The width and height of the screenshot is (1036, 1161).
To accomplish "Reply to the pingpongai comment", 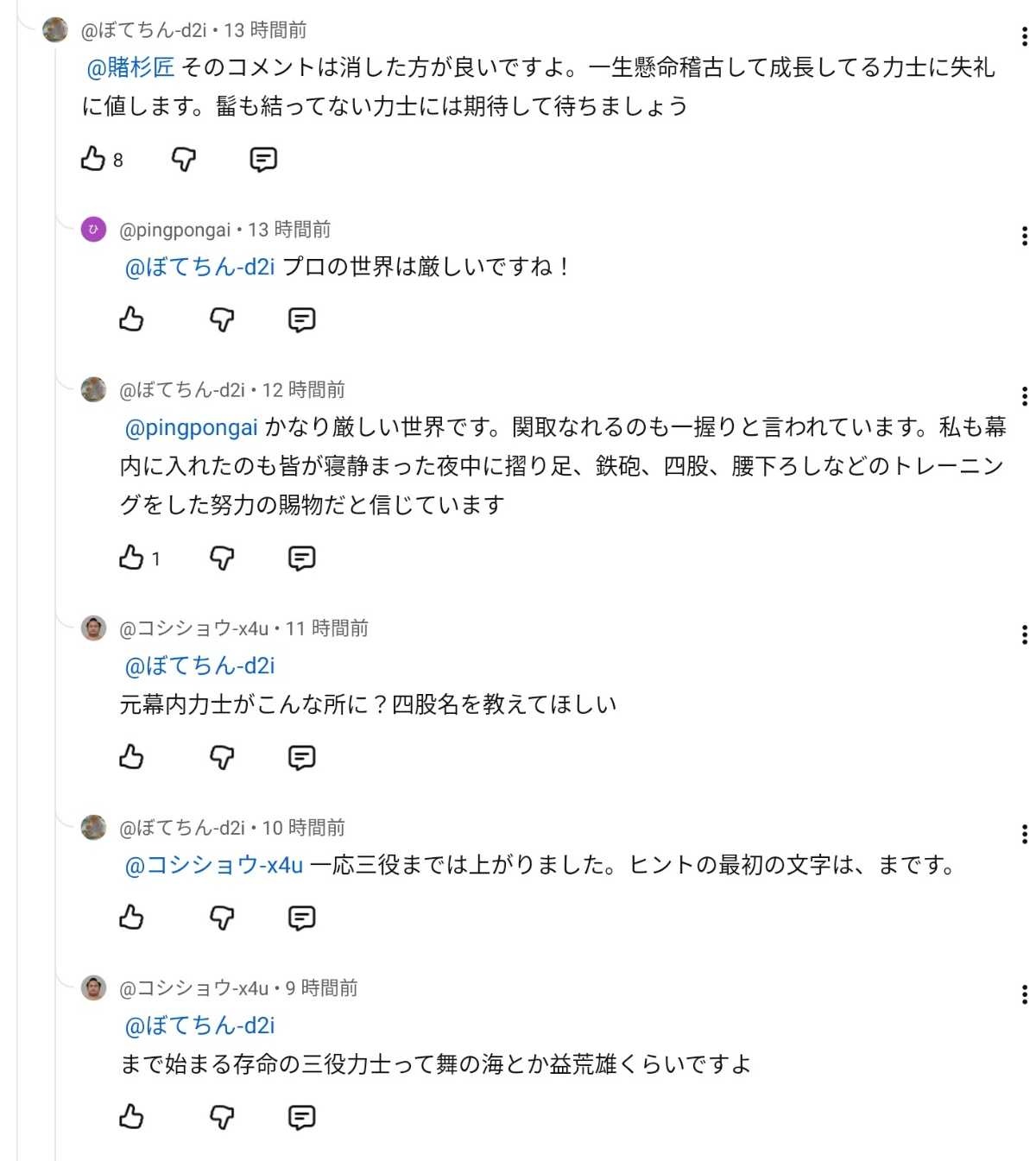I will point(301,319).
